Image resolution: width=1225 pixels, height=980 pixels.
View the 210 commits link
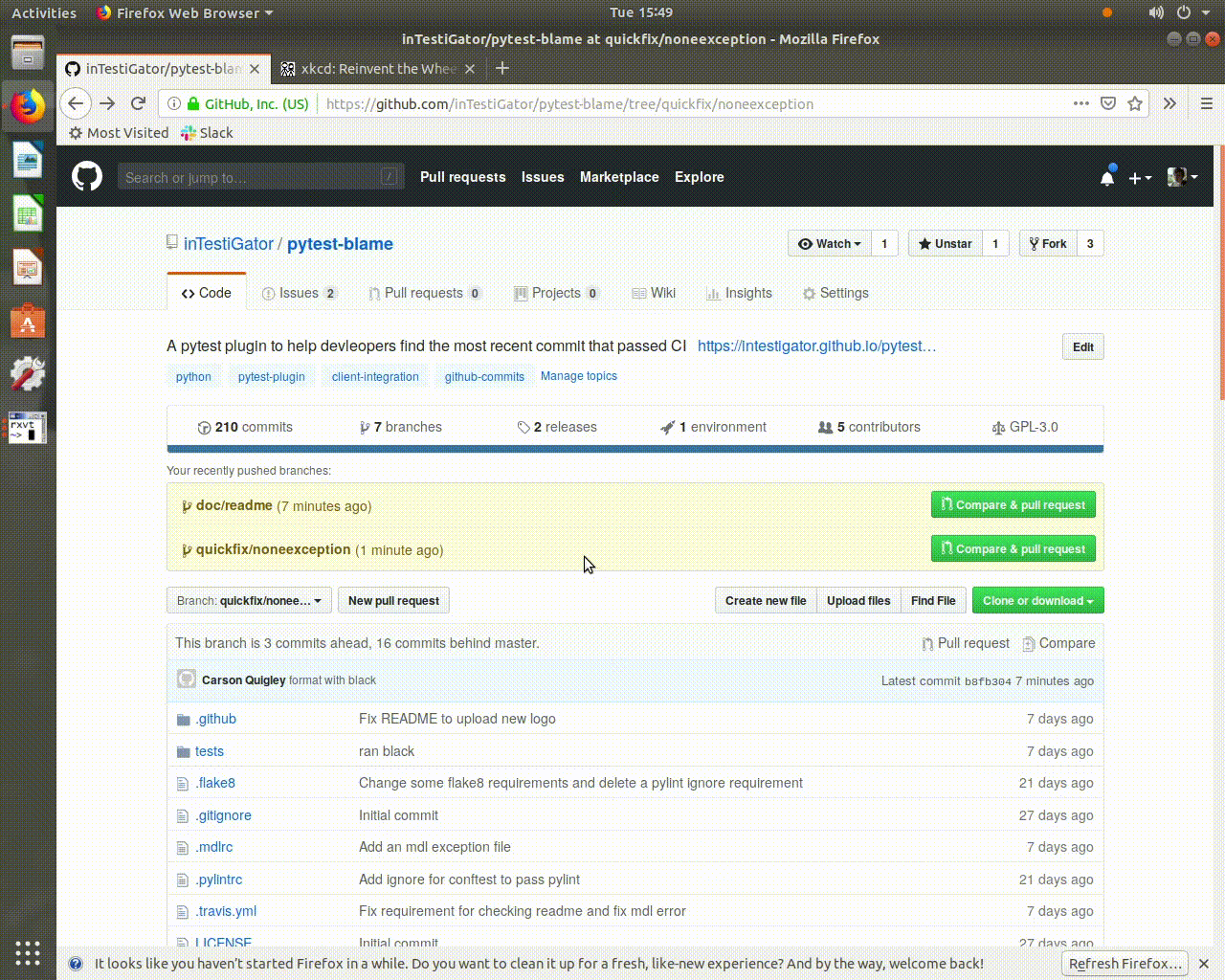(245, 428)
